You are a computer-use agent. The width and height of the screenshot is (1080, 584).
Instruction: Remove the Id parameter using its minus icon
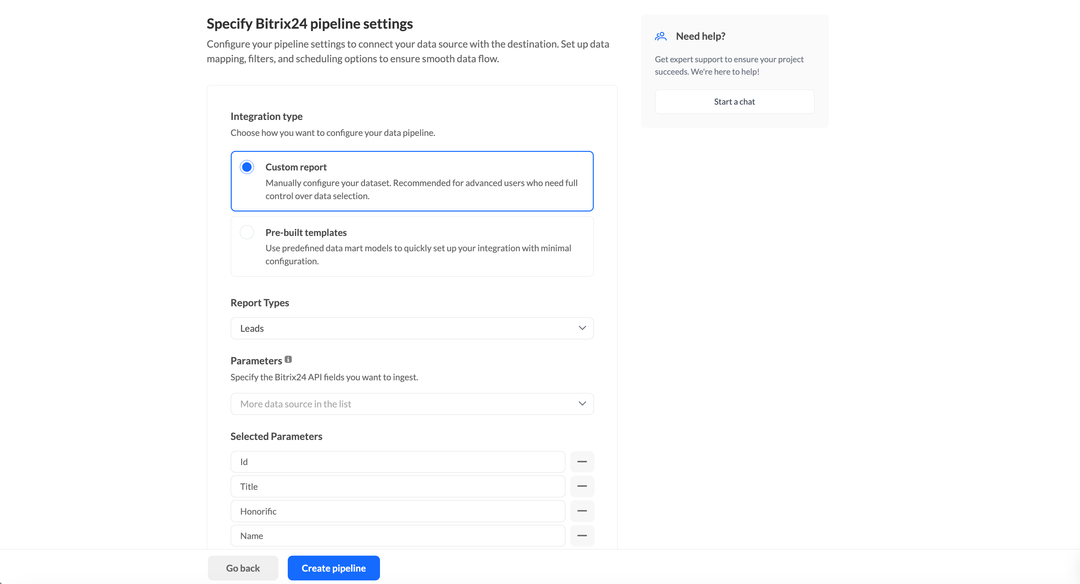(582, 461)
